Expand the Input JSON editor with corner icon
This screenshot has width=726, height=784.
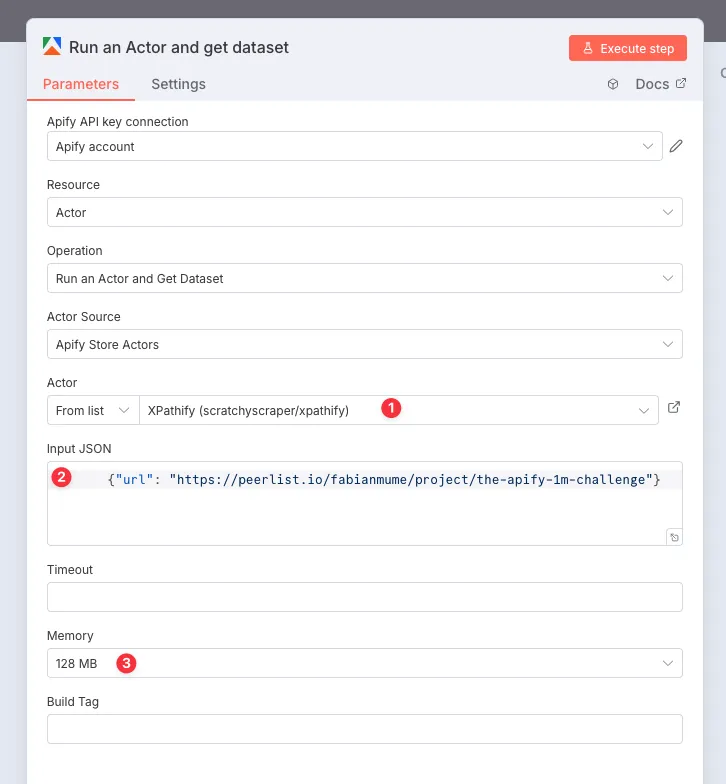674,537
